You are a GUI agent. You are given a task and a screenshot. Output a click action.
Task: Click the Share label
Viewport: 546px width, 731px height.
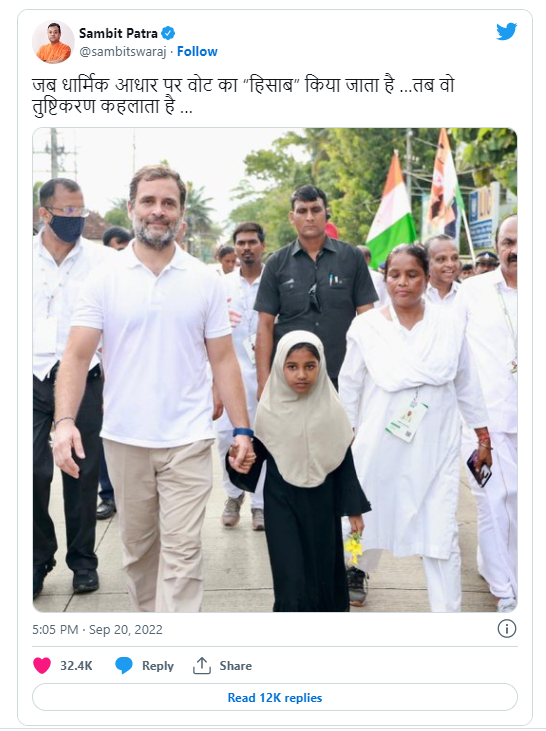point(235,666)
